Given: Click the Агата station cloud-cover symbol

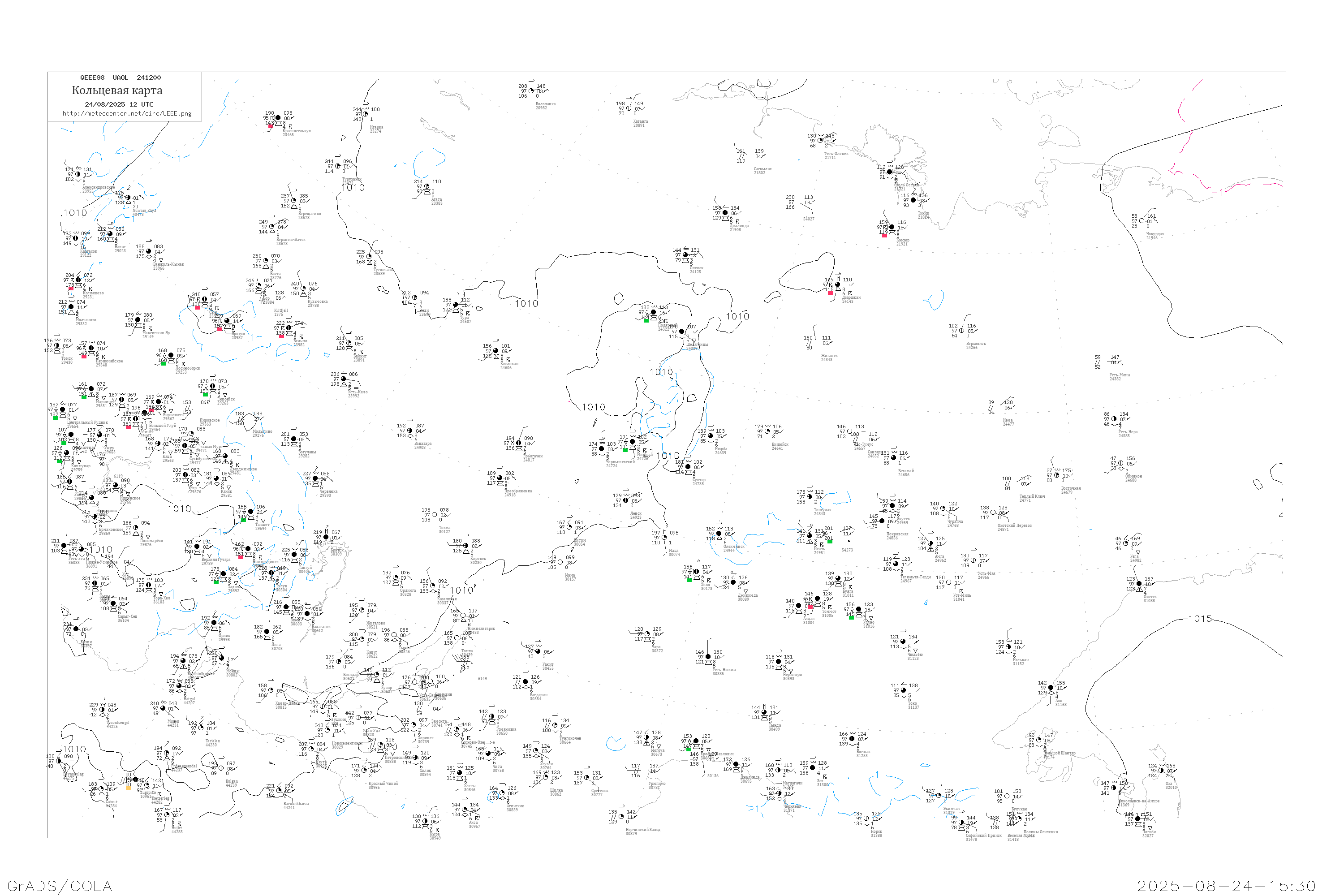Looking at the screenshot, I should click(427, 186).
